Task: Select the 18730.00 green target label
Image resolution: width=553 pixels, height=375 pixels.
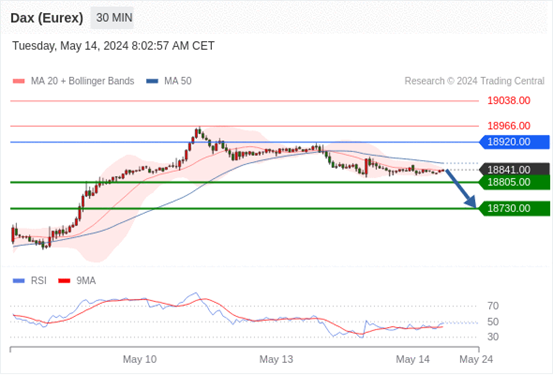Action: tap(515, 208)
